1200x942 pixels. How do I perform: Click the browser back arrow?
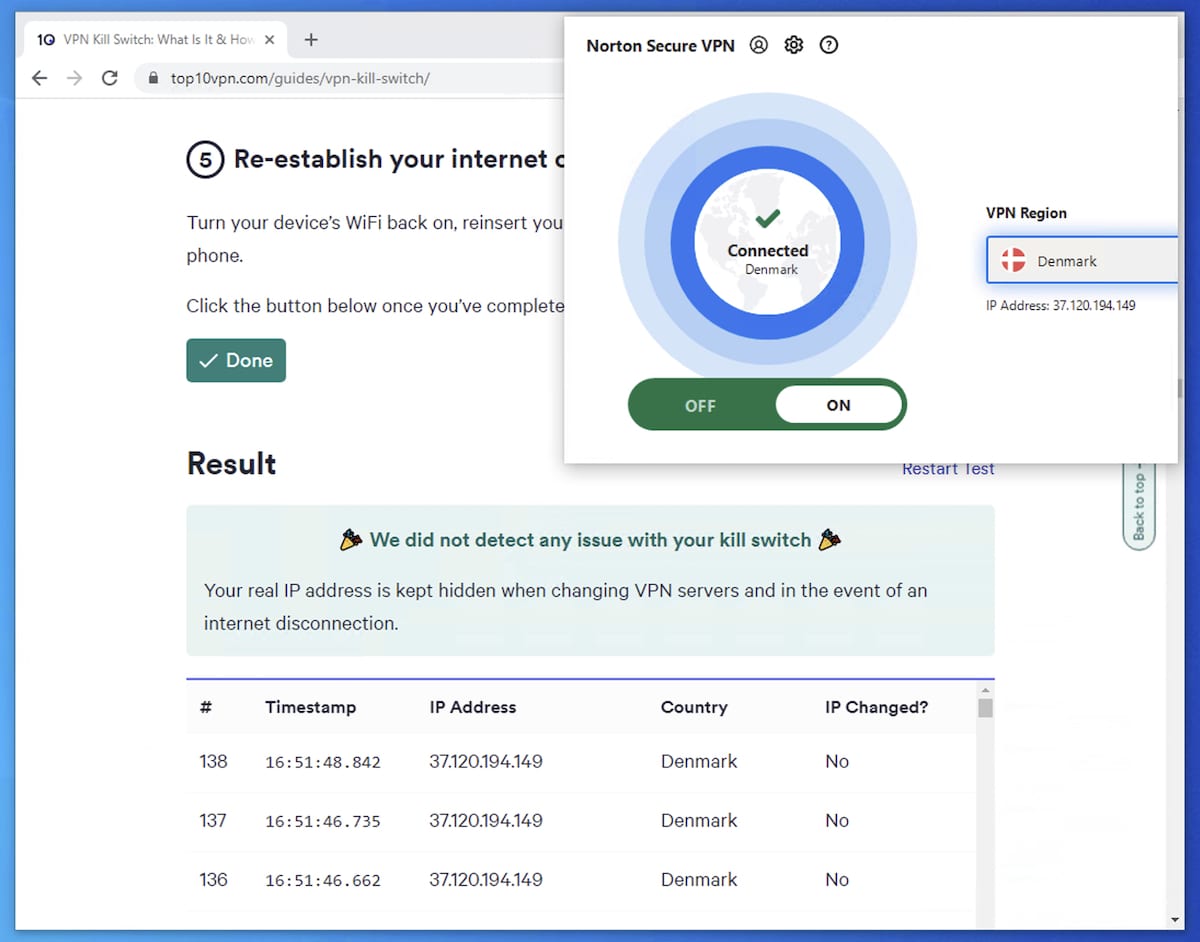39,77
